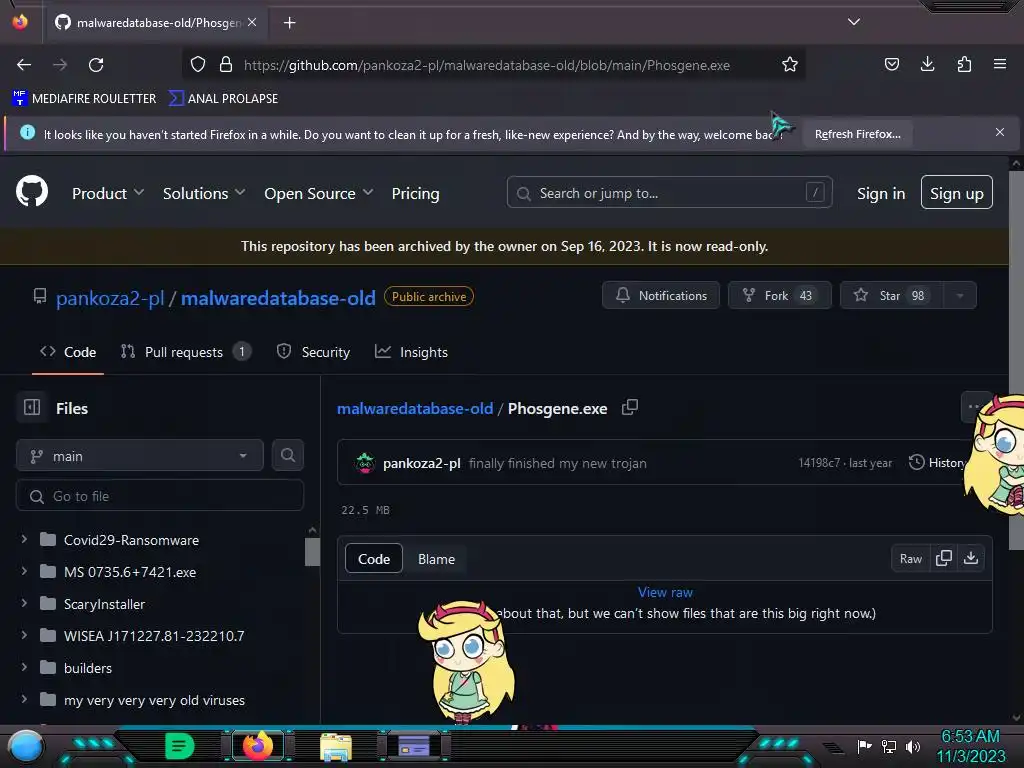The image size is (1024, 768).
Task: Fork the repository
Action: [780, 295]
